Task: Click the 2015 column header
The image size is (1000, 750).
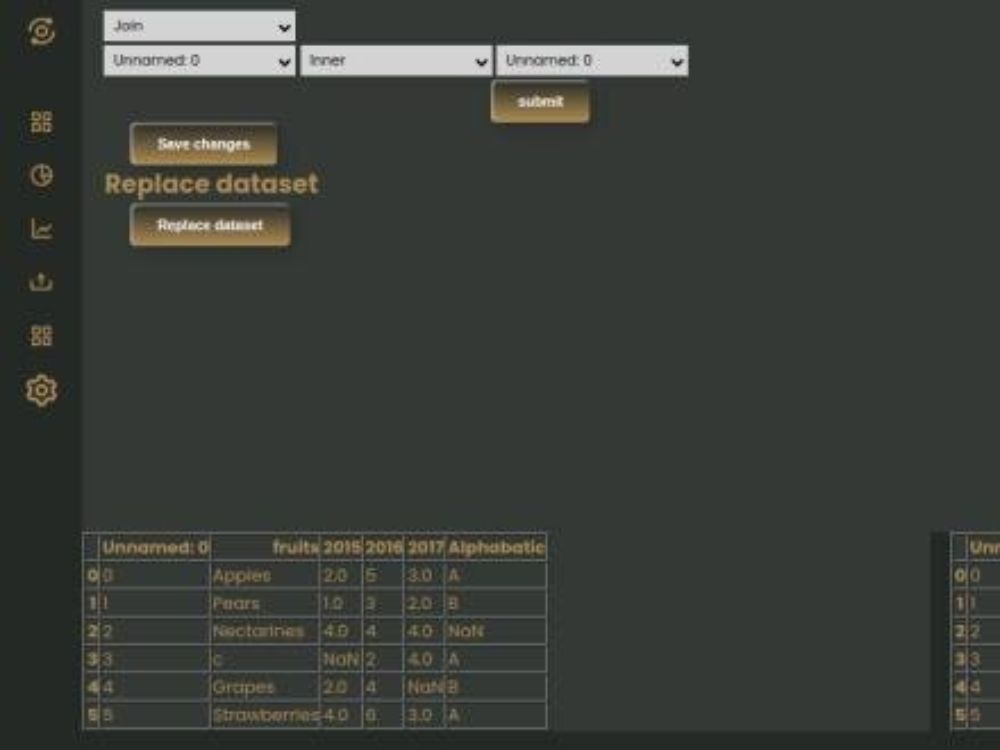Action: coord(341,547)
